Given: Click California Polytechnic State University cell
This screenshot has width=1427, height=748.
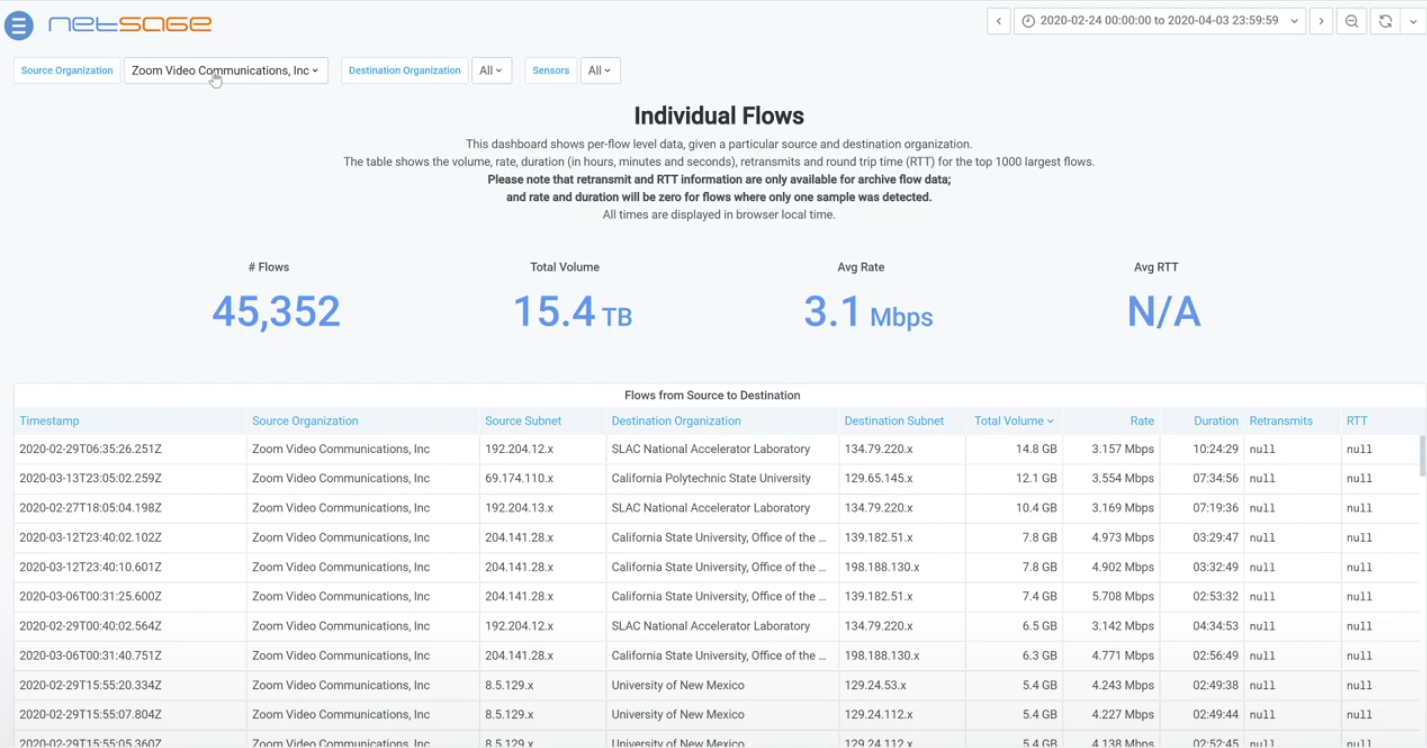Looking at the screenshot, I should [711, 478].
